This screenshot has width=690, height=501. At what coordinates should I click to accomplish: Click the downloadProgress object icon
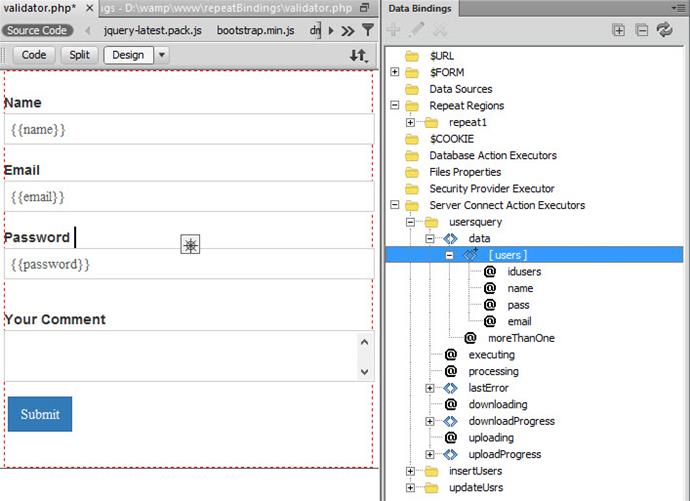pyautogui.click(x=451, y=421)
